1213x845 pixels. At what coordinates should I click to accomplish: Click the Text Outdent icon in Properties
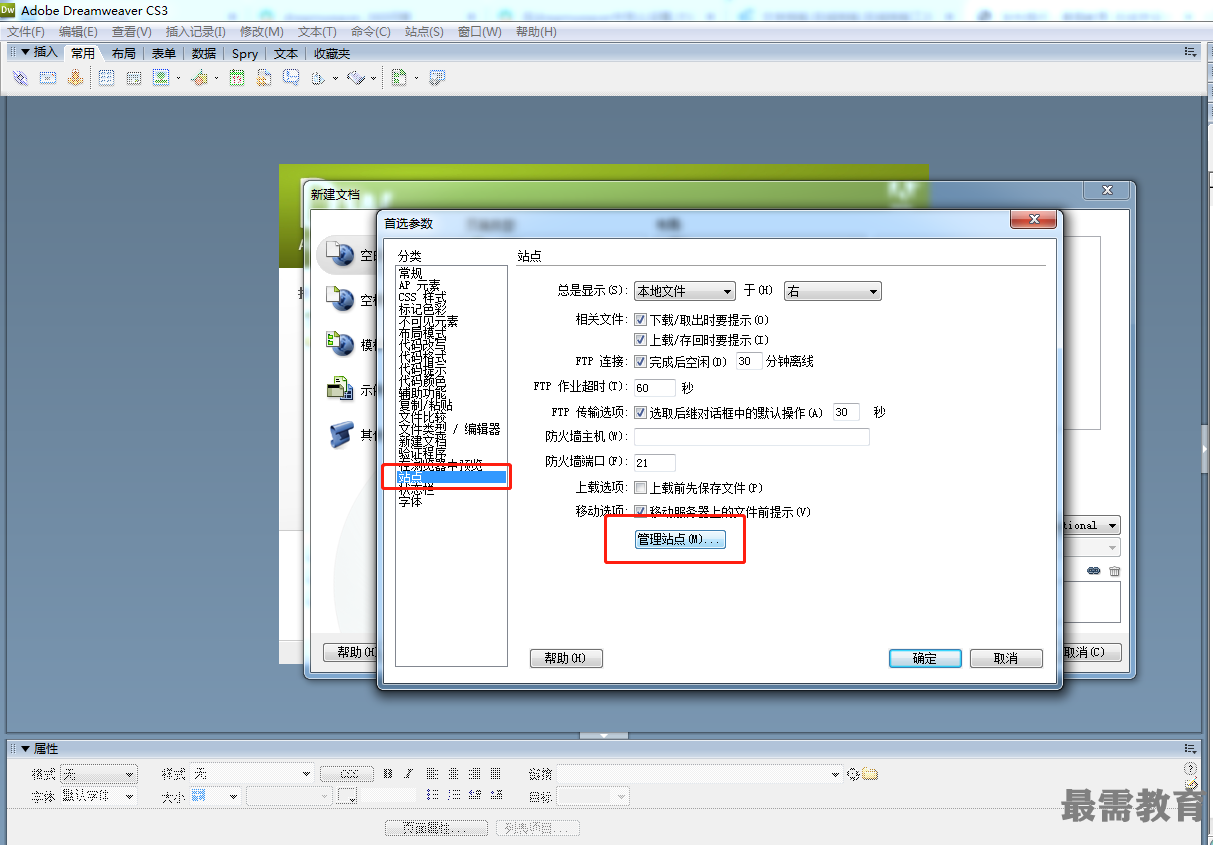[x=475, y=795]
